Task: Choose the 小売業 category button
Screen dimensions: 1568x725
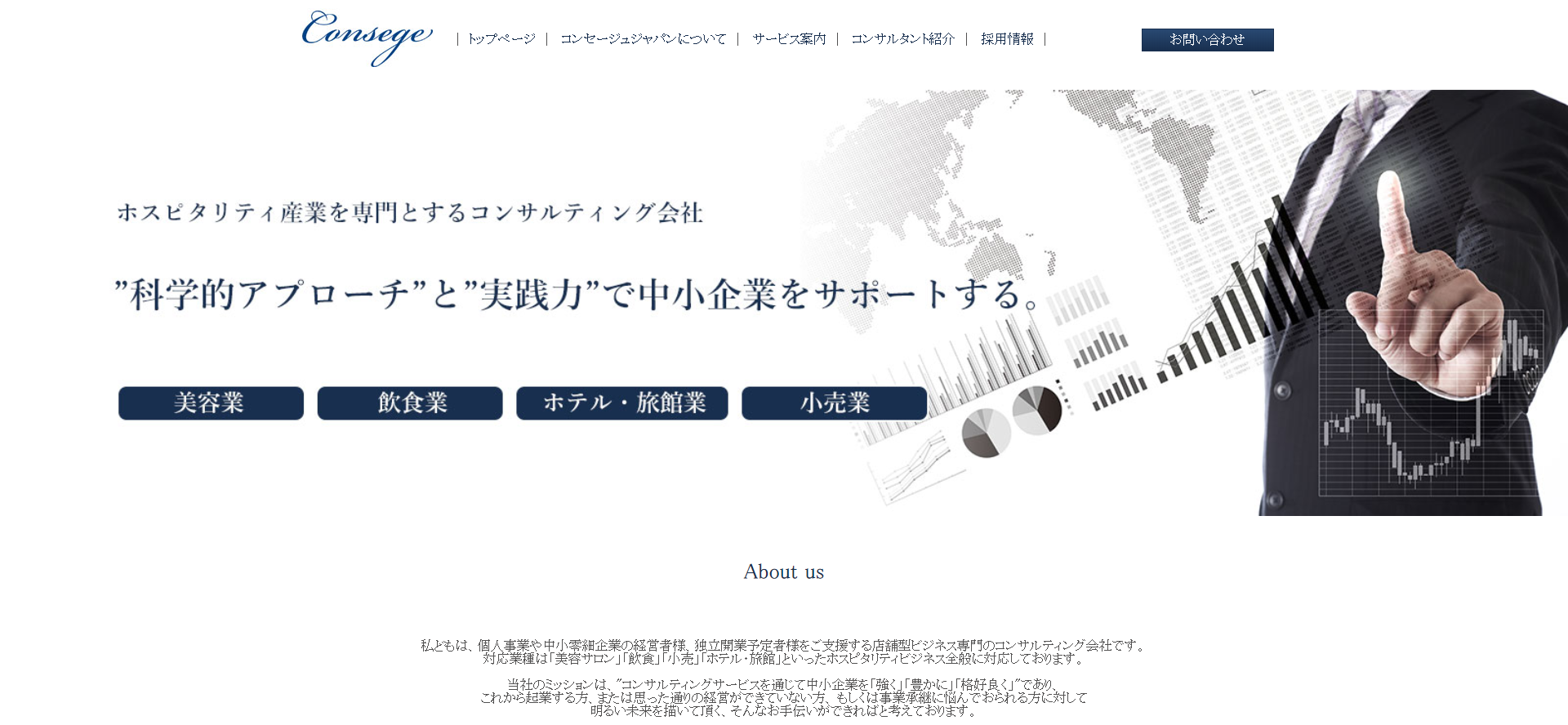Action: [x=834, y=403]
